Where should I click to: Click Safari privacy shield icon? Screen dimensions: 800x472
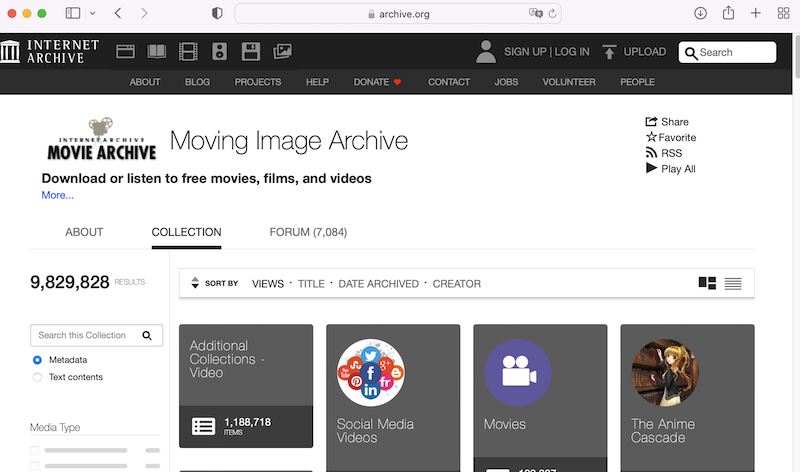tap(217, 13)
